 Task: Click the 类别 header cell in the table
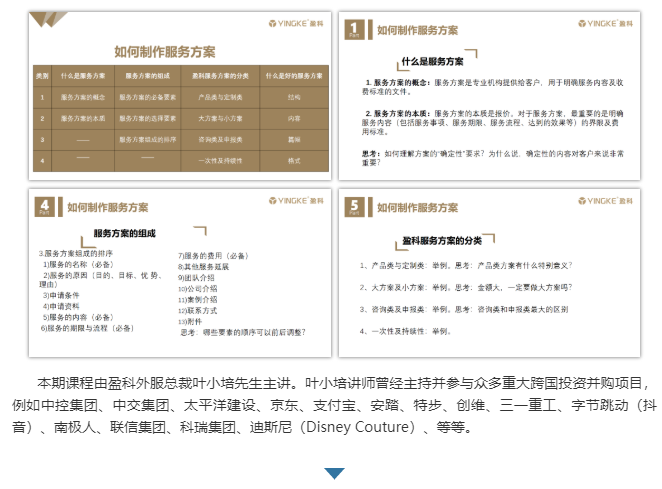point(42,75)
